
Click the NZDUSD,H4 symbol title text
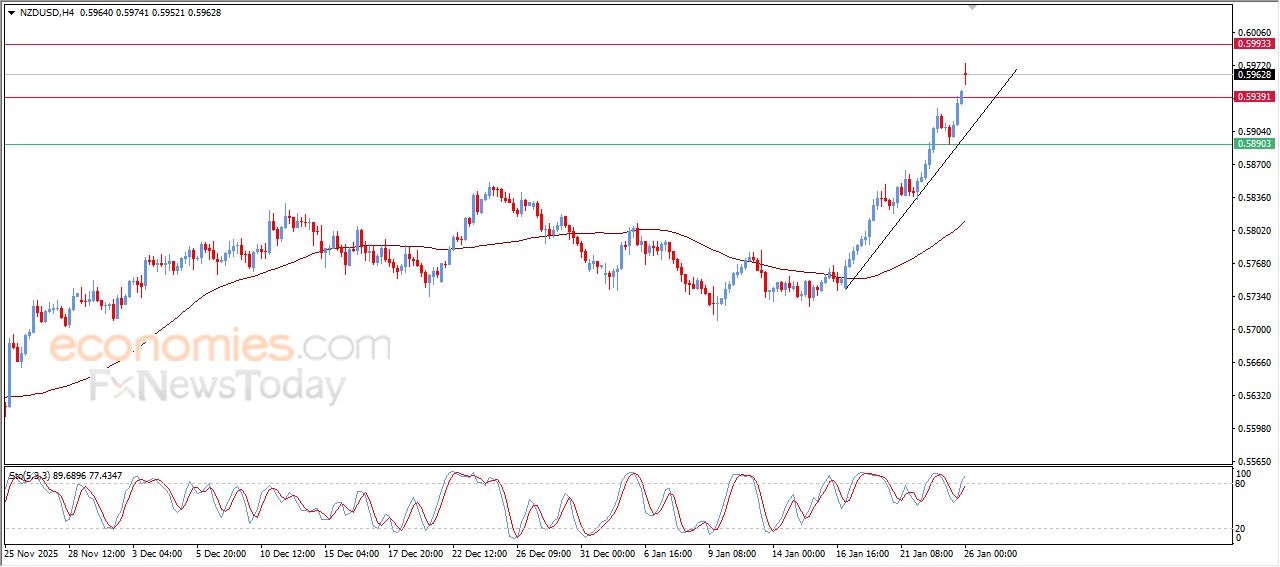click(46, 13)
